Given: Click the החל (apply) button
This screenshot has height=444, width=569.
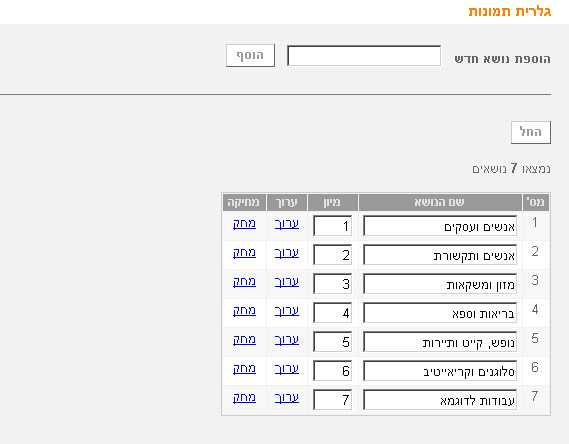Looking at the screenshot, I should point(531,132).
